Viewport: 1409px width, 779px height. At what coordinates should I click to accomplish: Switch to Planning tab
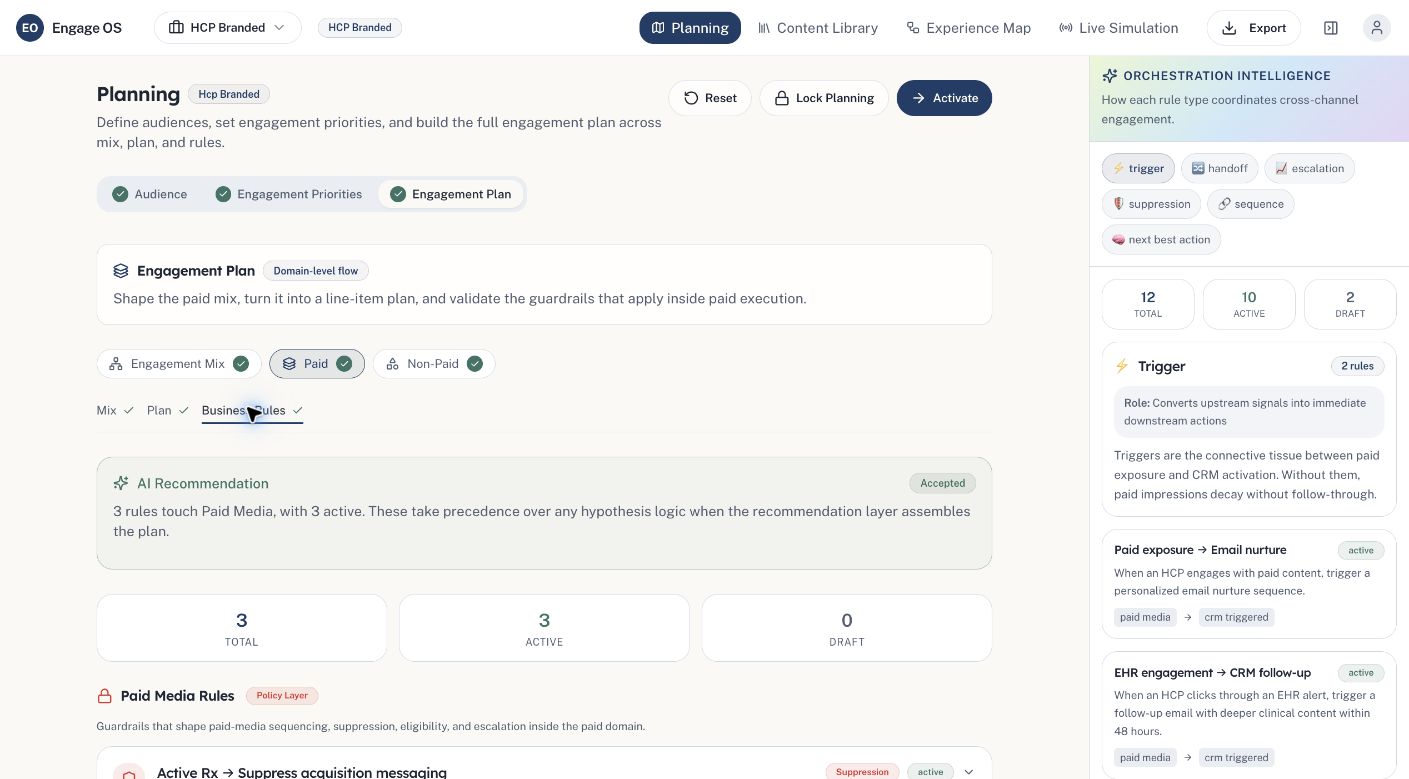pyautogui.click(x=690, y=28)
